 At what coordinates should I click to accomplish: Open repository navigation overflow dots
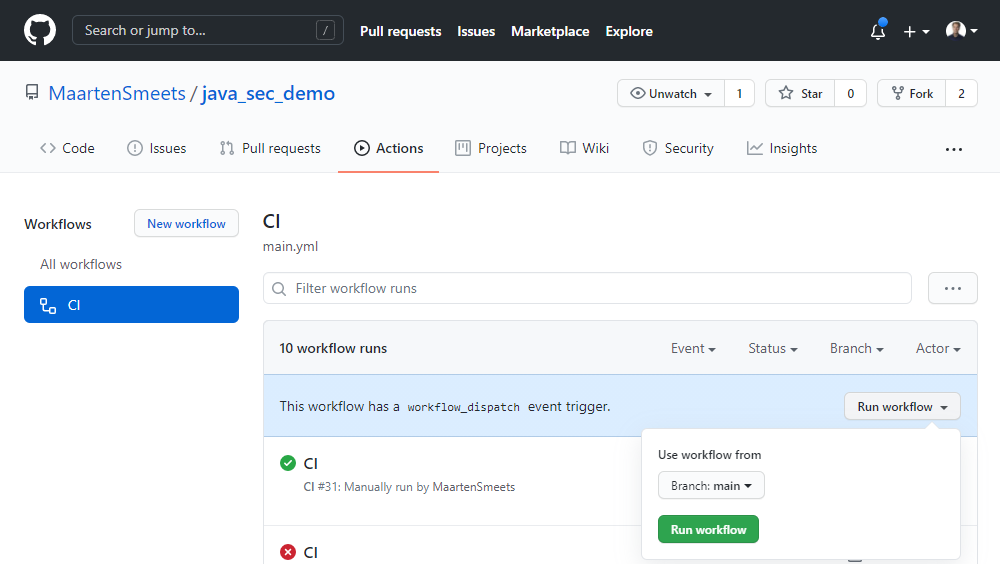953,149
